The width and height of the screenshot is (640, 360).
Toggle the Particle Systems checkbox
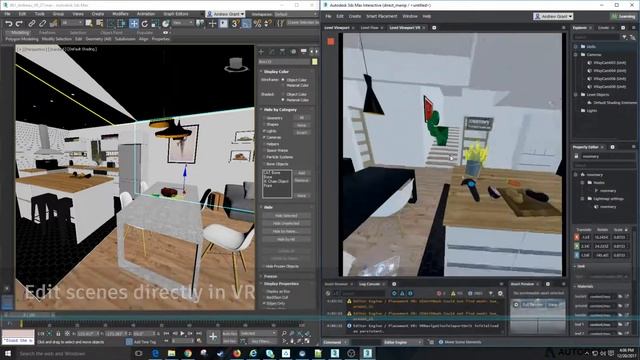pyautogui.click(x=264, y=157)
